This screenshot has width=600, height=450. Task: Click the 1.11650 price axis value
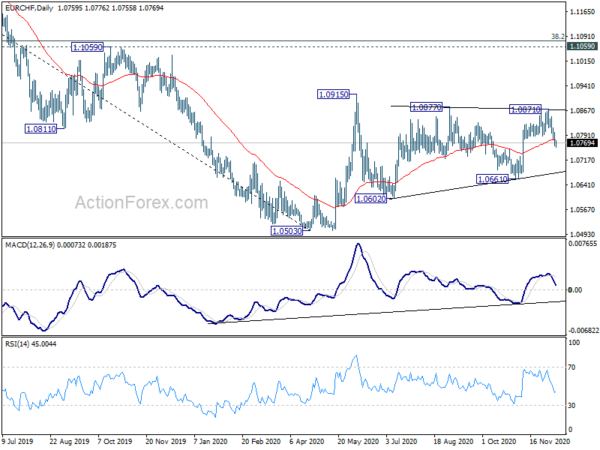582,12
